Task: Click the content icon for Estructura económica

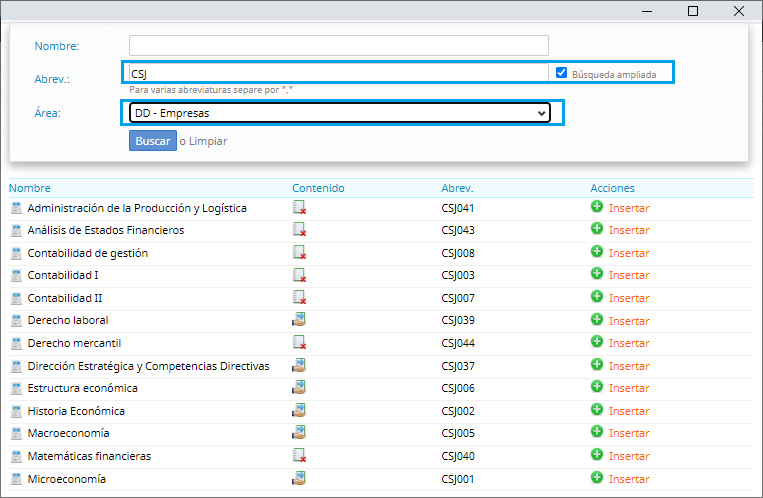Action: tap(299, 387)
